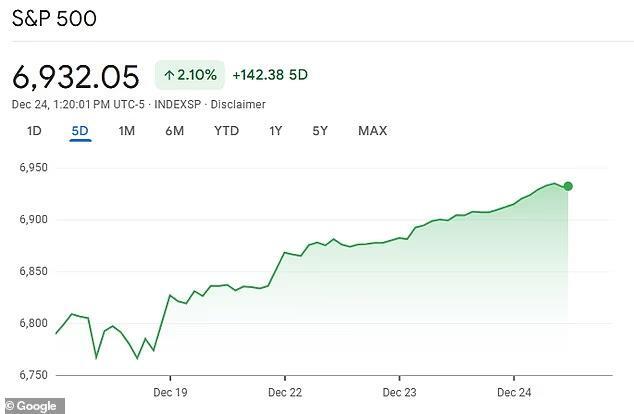Select the 1D time range tab

pos(34,131)
